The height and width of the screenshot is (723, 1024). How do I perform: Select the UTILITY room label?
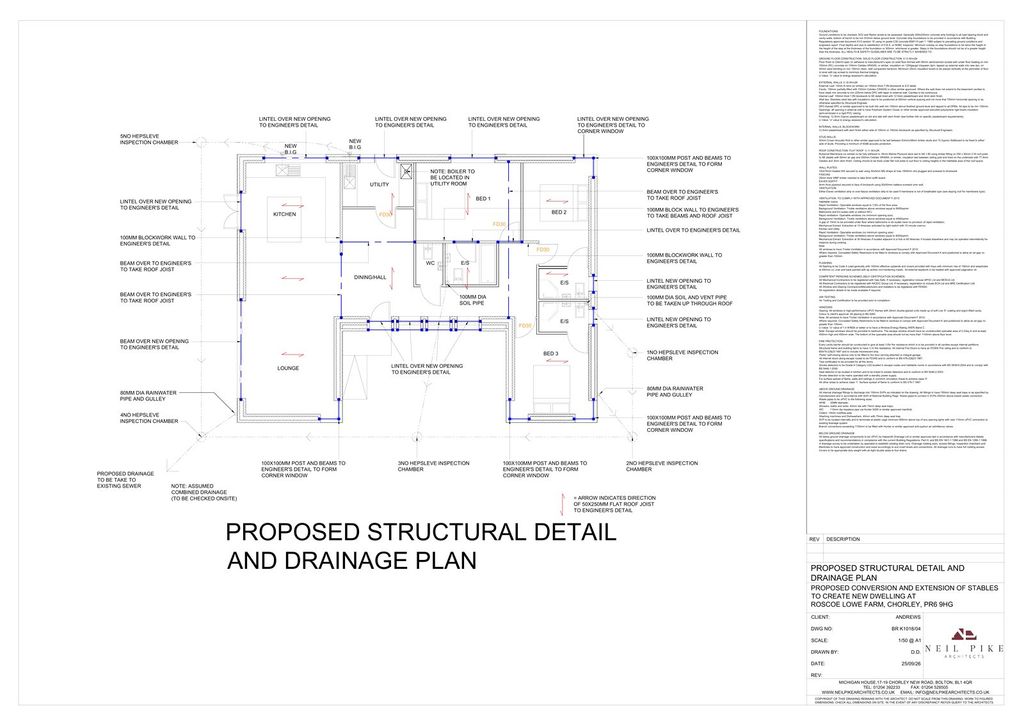[x=379, y=185]
